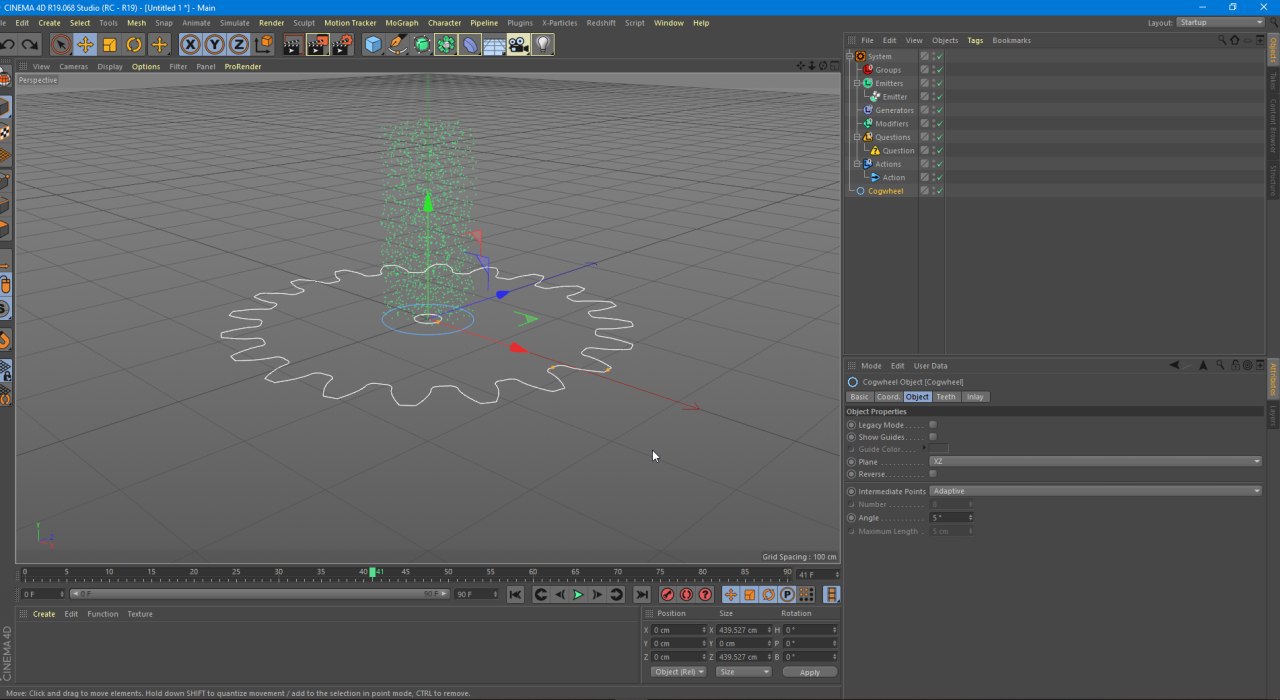1280x700 pixels.
Task: Open the Floor environment objects icon
Action: [494, 44]
